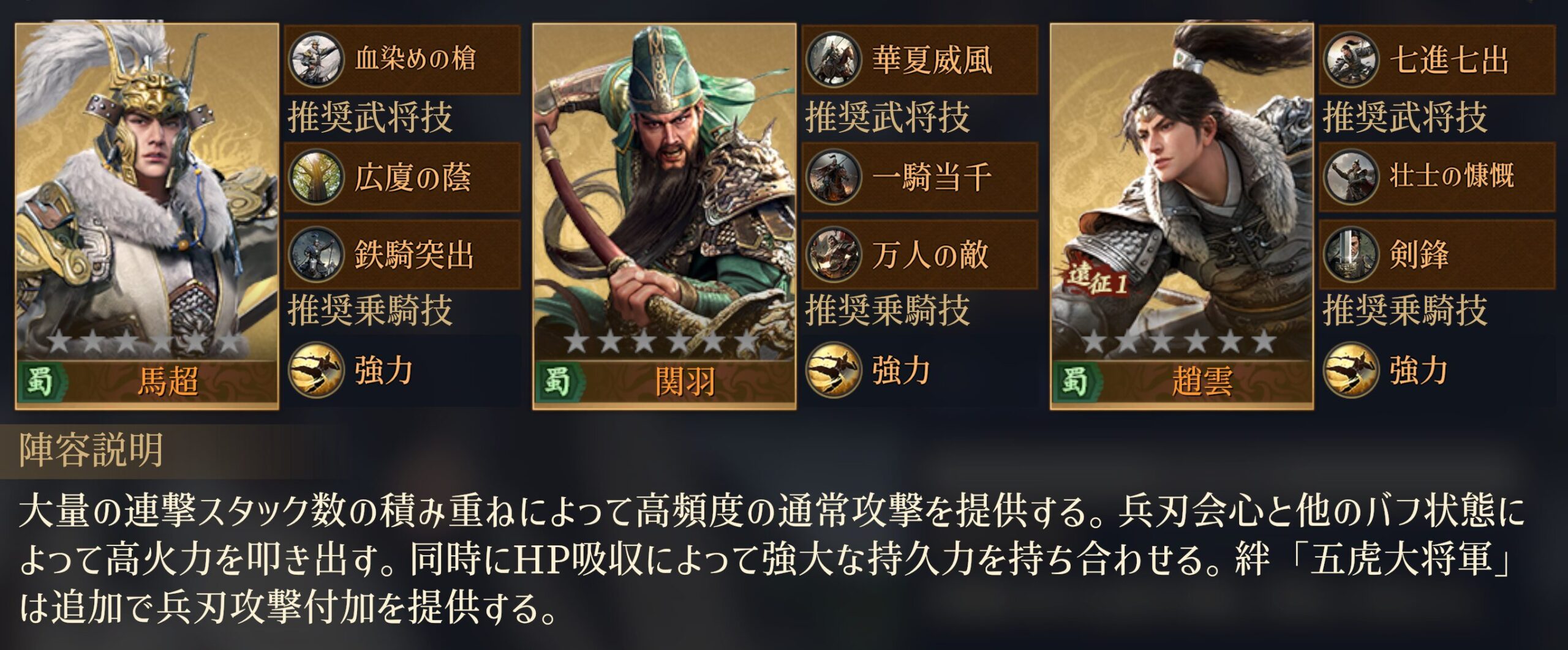Select the 広廈の蔭 tree skill icon

pos(315,177)
